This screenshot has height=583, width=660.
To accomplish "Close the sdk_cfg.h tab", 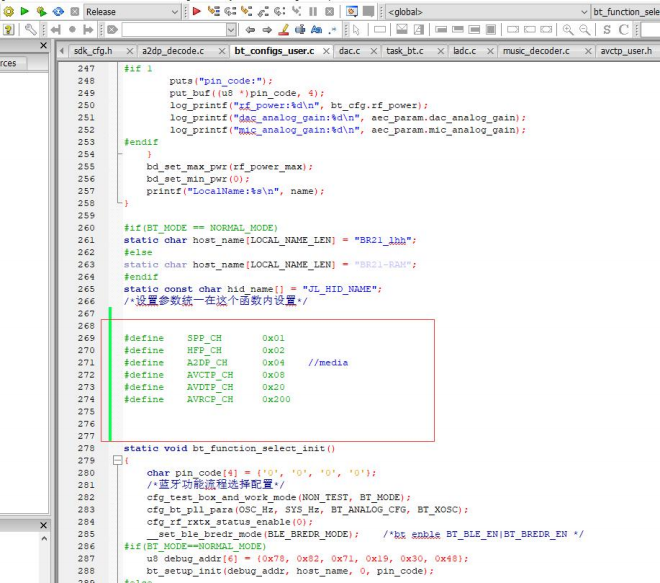I will (130, 51).
